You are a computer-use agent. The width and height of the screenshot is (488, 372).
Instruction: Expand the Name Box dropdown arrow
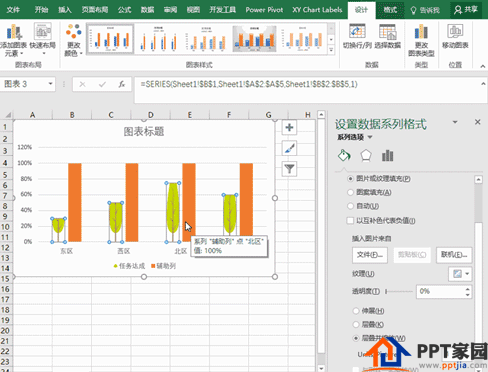(50, 84)
